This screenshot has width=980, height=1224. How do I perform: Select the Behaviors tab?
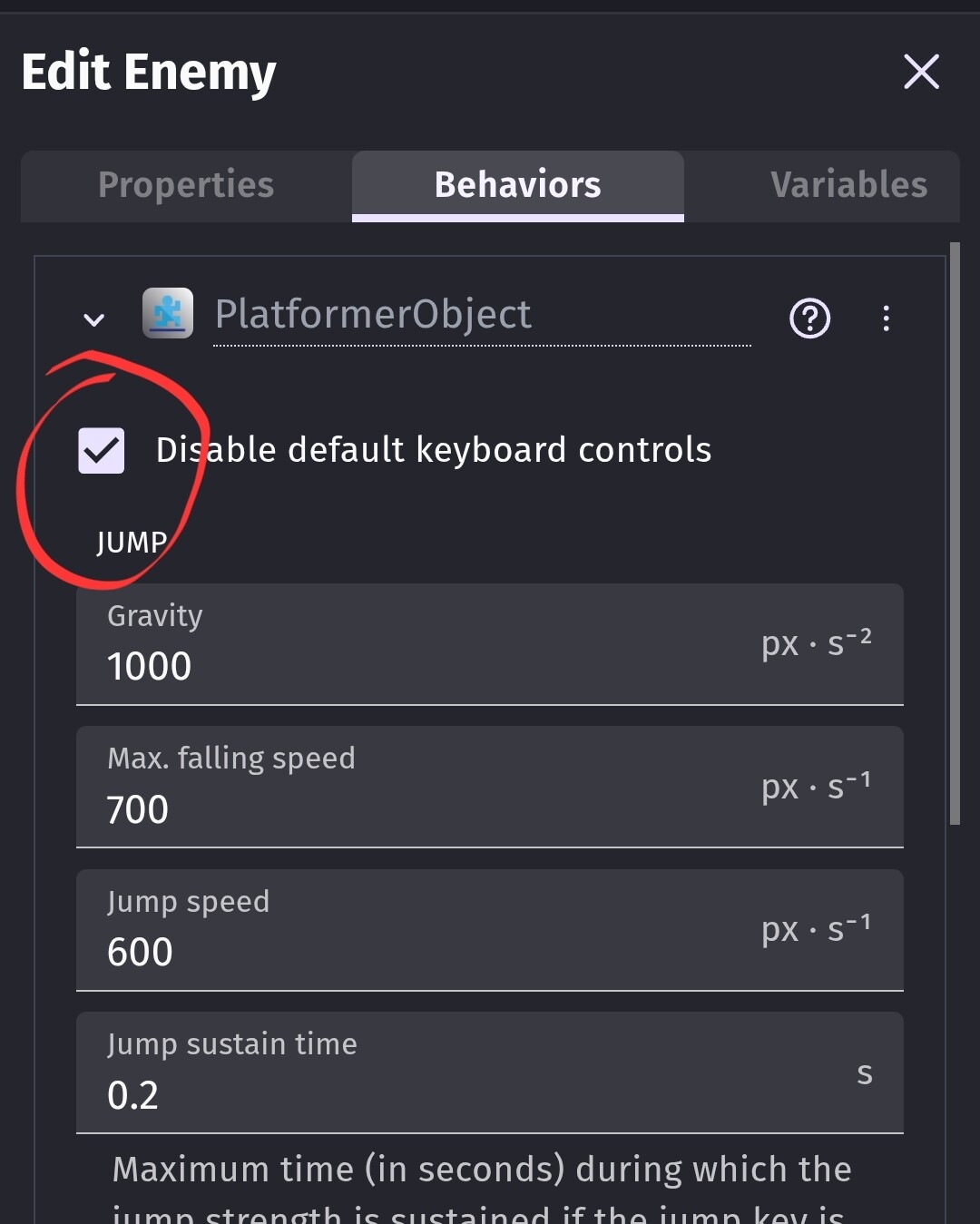tap(517, 185)
